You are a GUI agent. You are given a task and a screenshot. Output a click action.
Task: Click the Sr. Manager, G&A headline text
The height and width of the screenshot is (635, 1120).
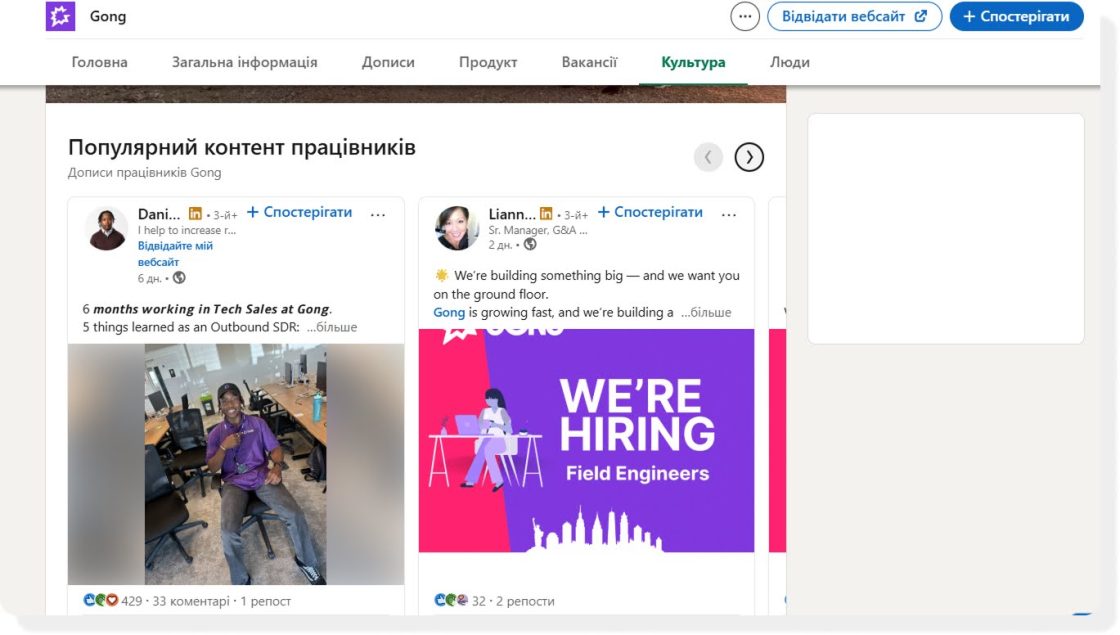pos(538,230)
